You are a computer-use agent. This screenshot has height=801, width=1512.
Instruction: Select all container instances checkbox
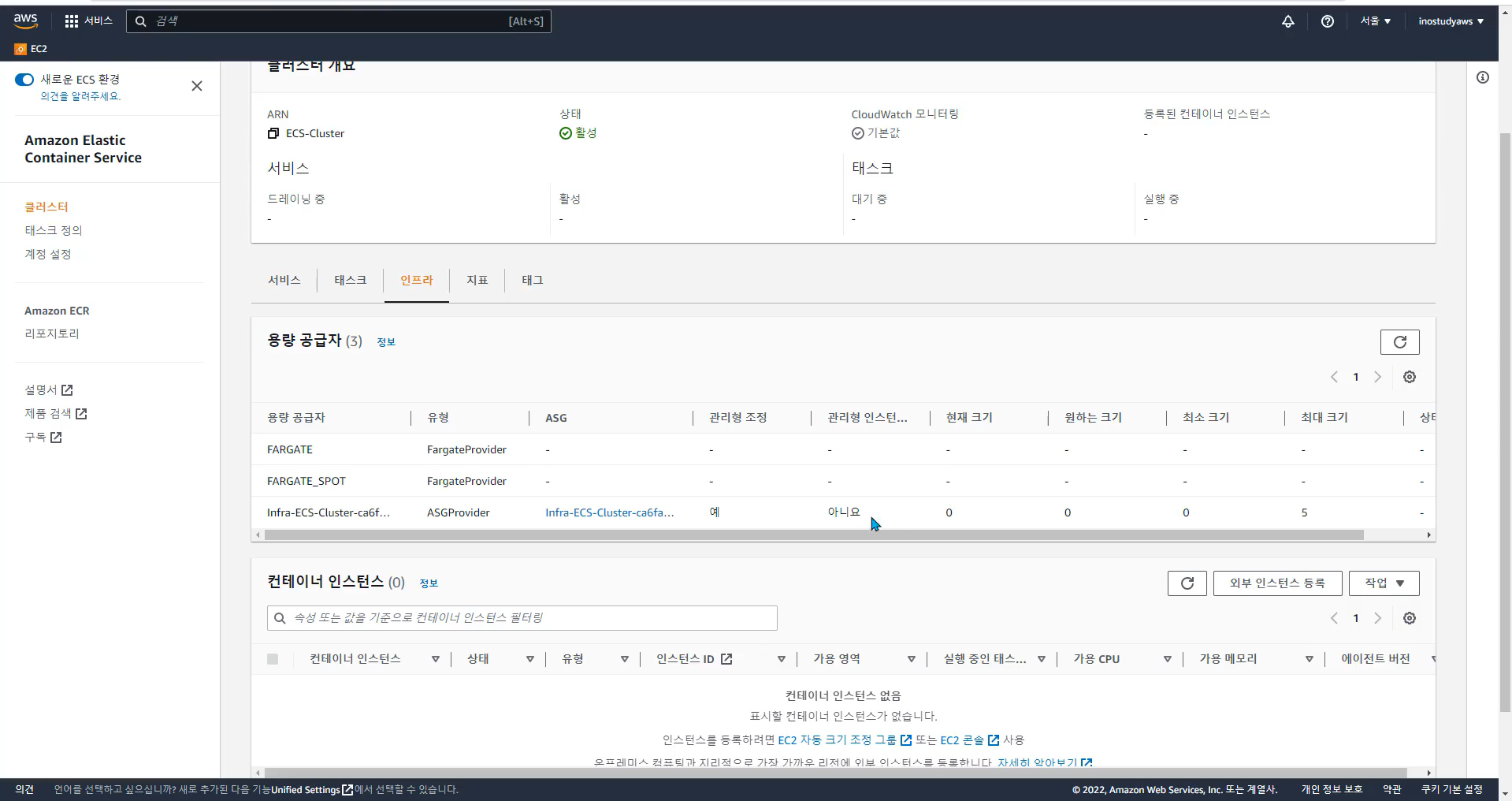pyautogui.click(x=273, y=659)
